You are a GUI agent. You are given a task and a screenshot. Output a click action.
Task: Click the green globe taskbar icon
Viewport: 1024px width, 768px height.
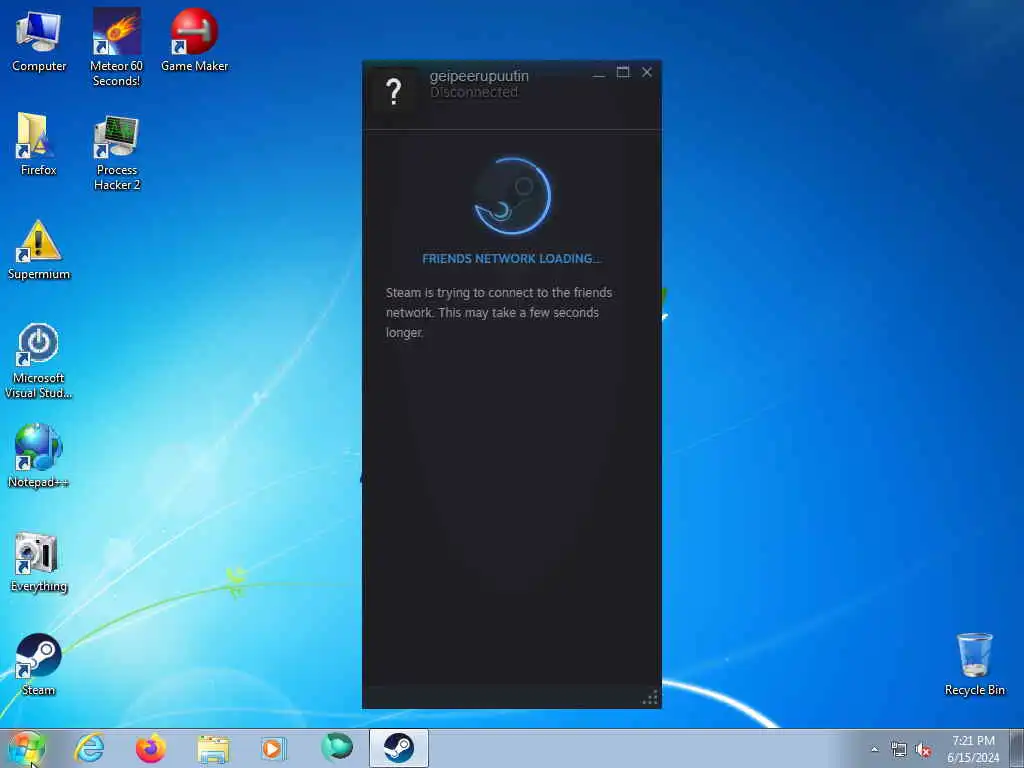(x=336, y=747)
